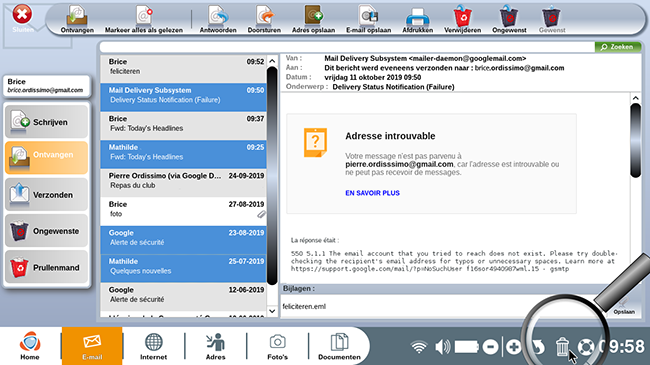The image size is (650, 365).
Task: Mark the email as Ongewenst spam
Action: point(509,19)
